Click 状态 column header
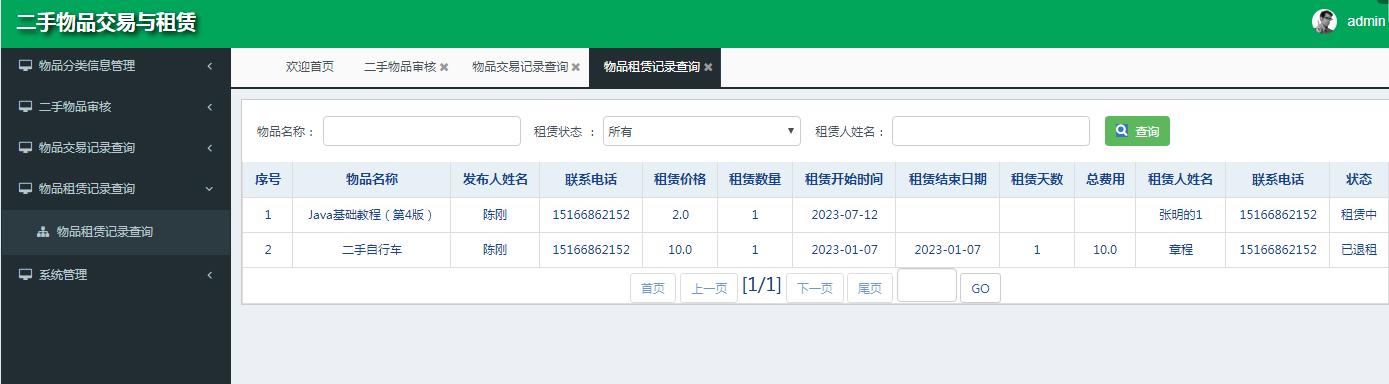 1359,180
